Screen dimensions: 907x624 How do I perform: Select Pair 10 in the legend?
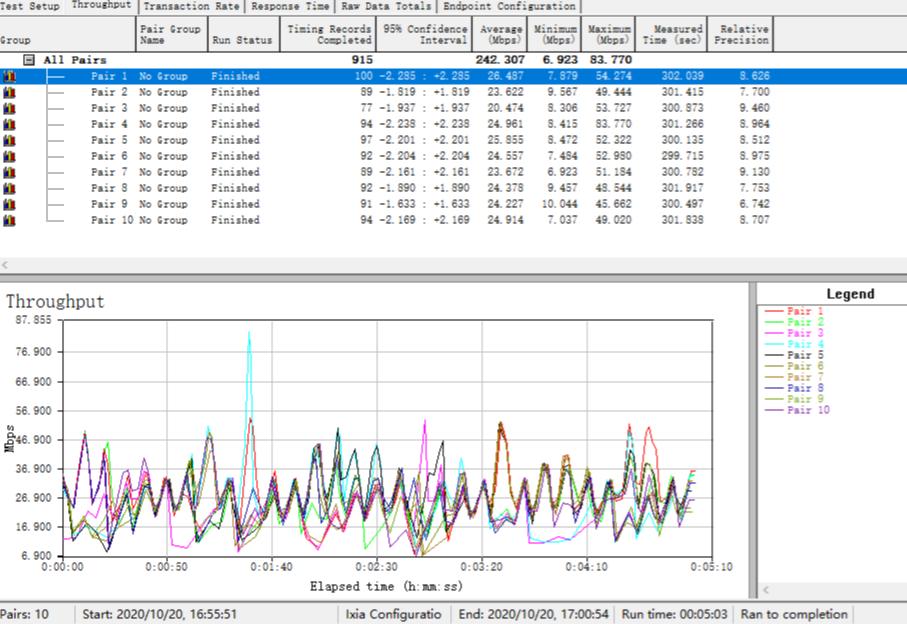click(808, 410)
